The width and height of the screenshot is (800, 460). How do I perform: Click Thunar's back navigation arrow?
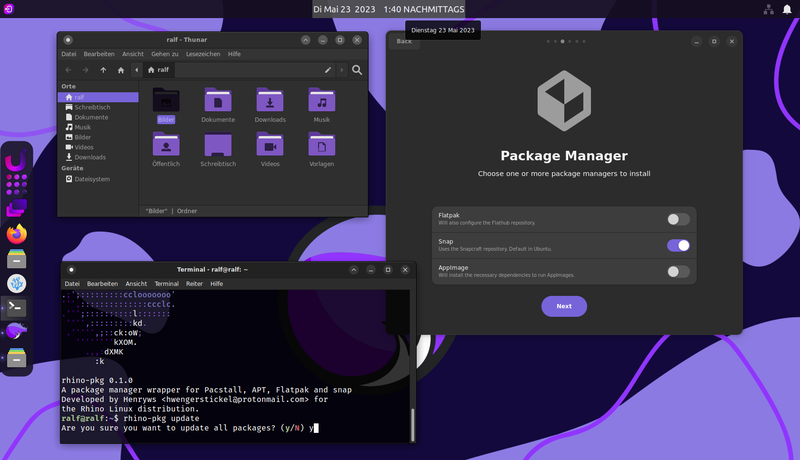(68, 70)
